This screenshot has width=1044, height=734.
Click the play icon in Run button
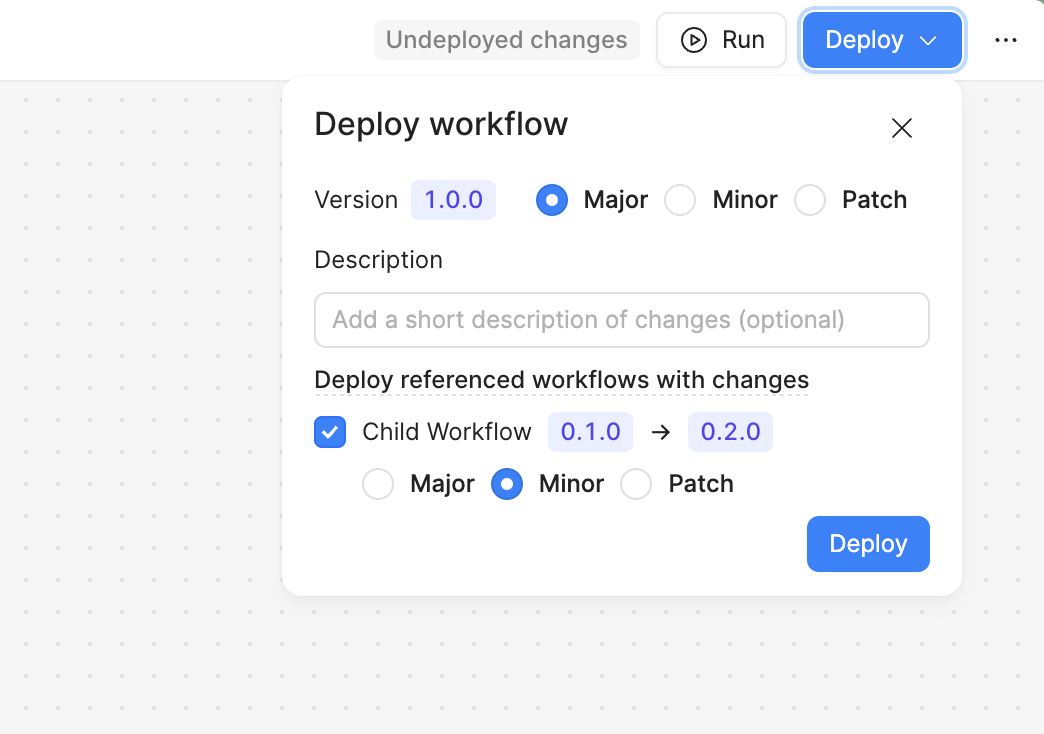(693, 40)
